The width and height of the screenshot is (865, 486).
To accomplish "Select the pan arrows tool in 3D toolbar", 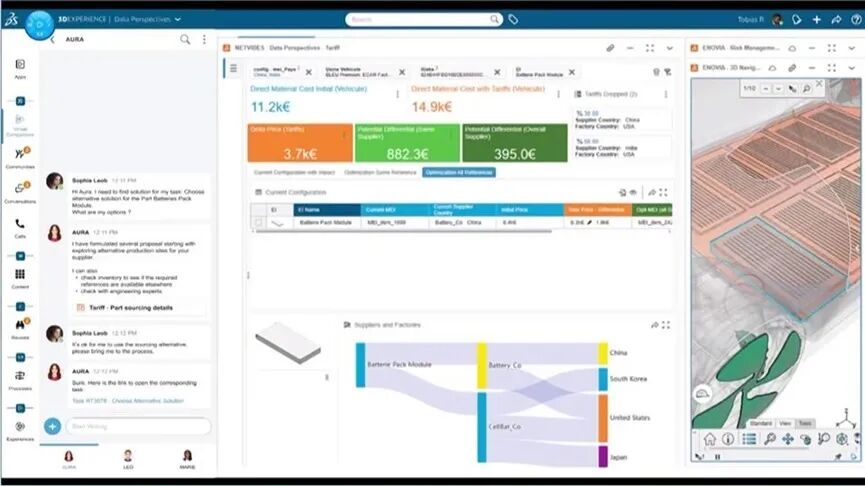I will (788, 439).
